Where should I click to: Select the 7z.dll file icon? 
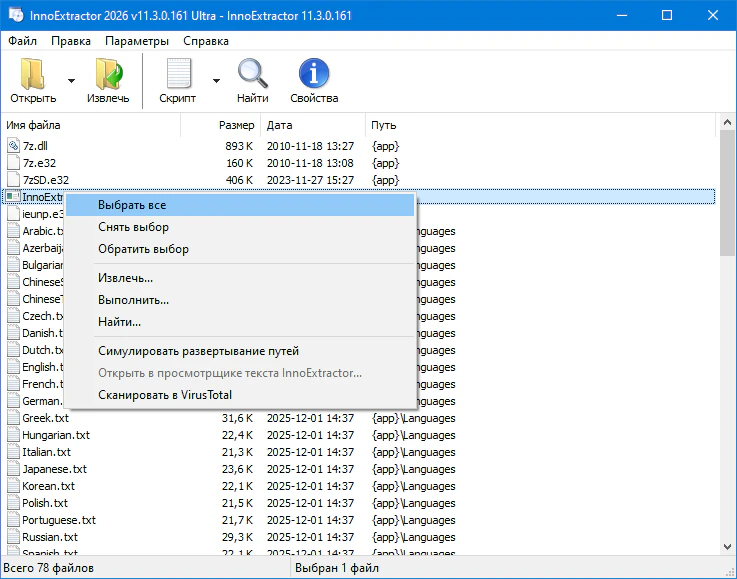(13, 146)
